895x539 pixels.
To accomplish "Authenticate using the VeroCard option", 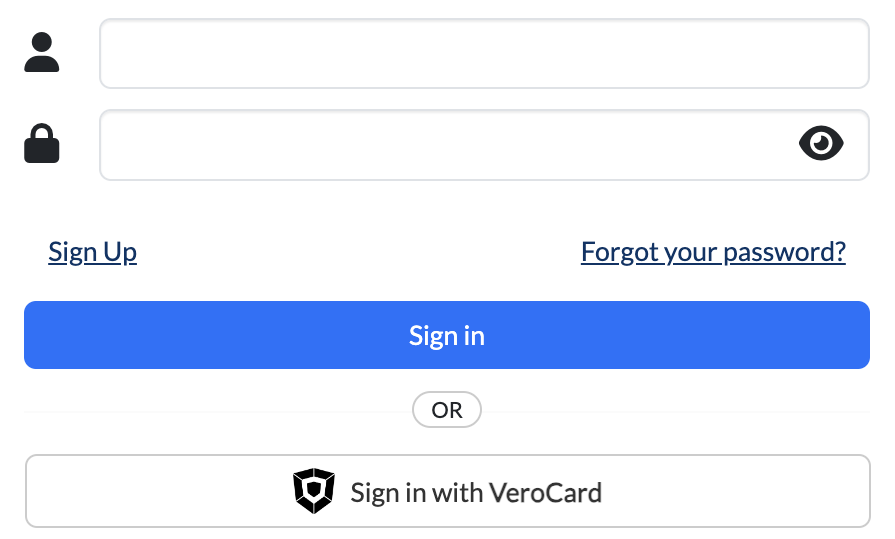I will 447,491.
